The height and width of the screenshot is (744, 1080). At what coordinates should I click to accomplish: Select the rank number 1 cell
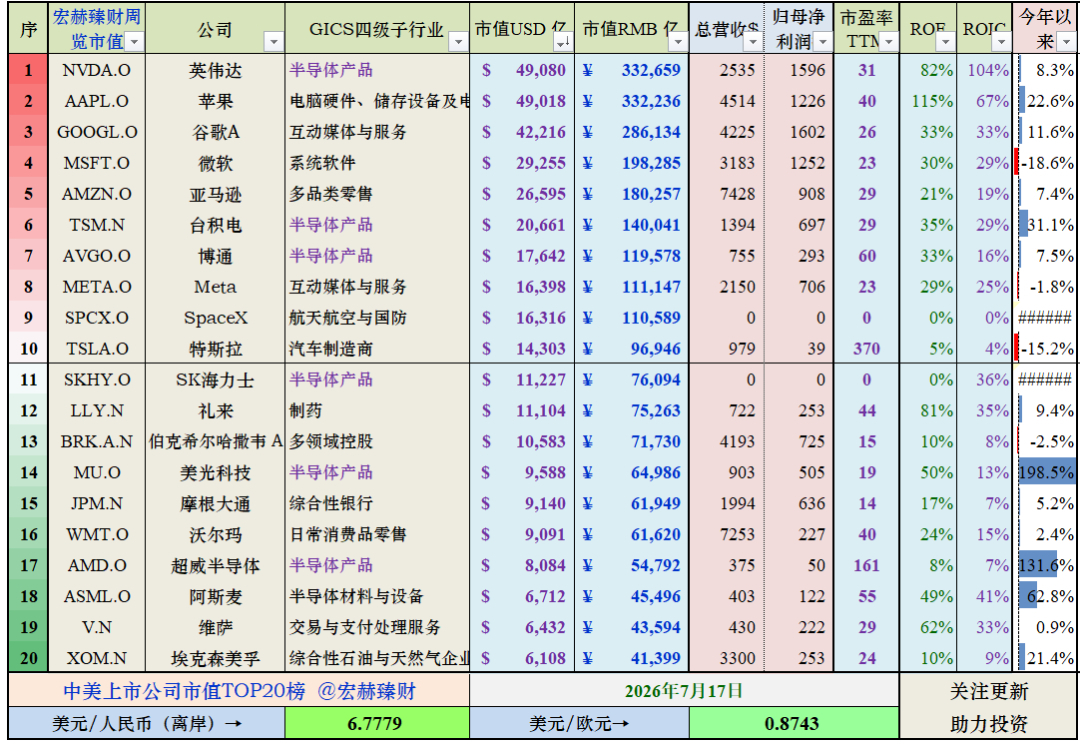click(x=28, y=70)
